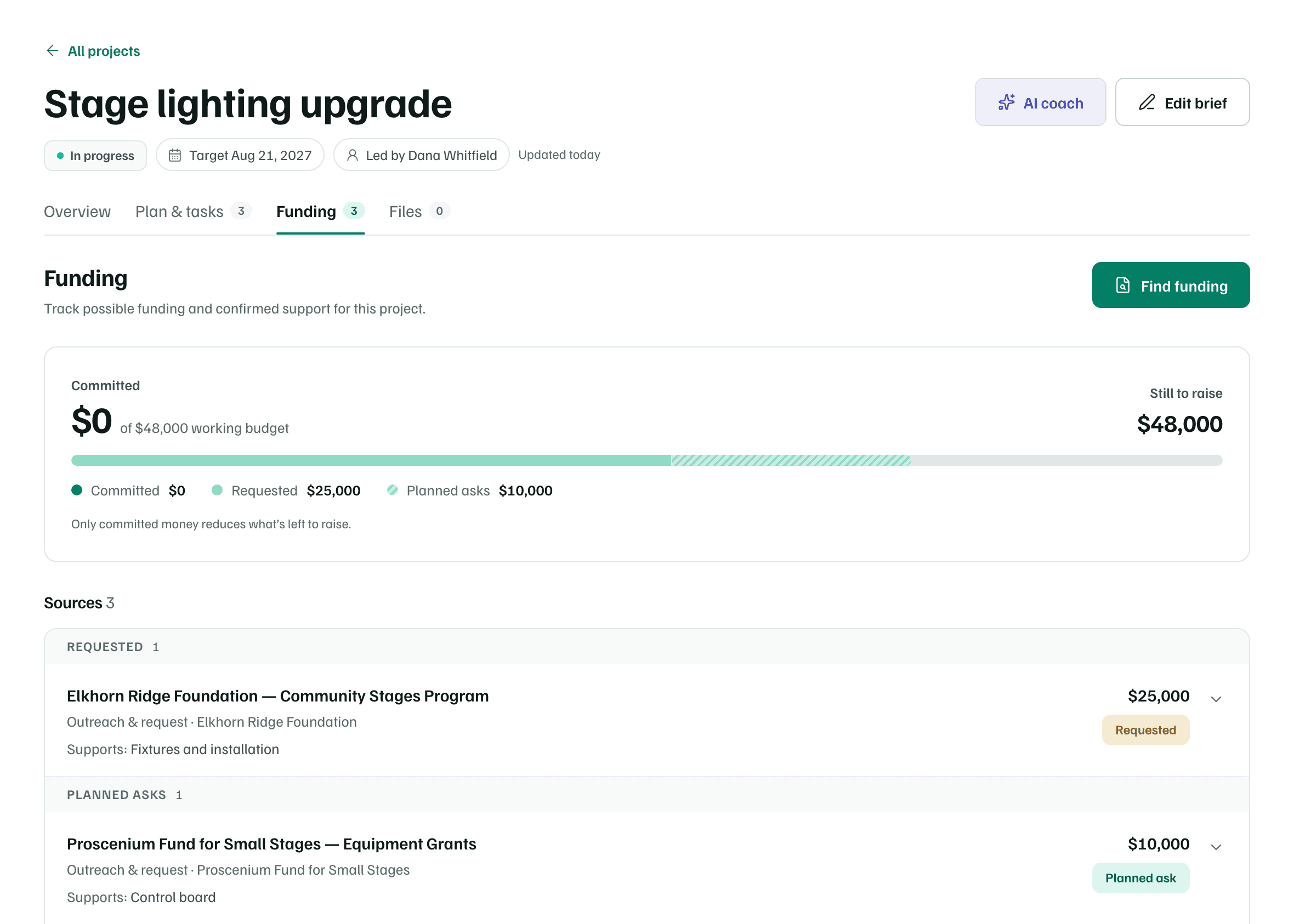The width and height of the screenshot is (1294, 924).
Task: Click the Updated today text
Action: pyautogui.click(x=559, y=155)
